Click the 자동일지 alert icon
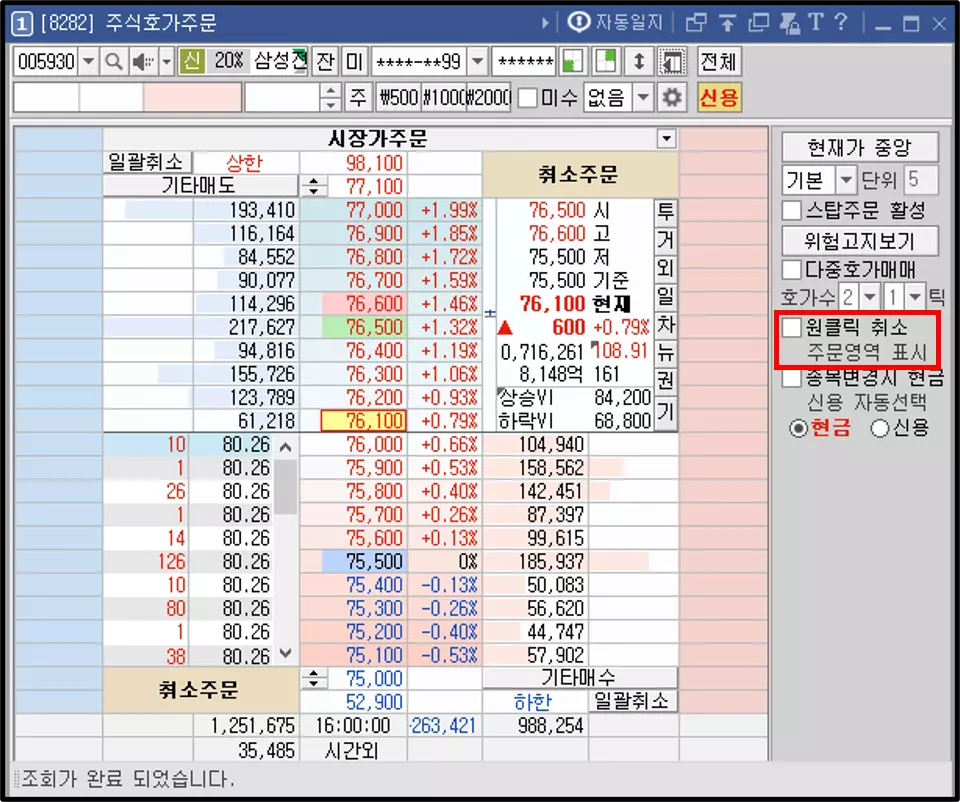 coord(577,23)
